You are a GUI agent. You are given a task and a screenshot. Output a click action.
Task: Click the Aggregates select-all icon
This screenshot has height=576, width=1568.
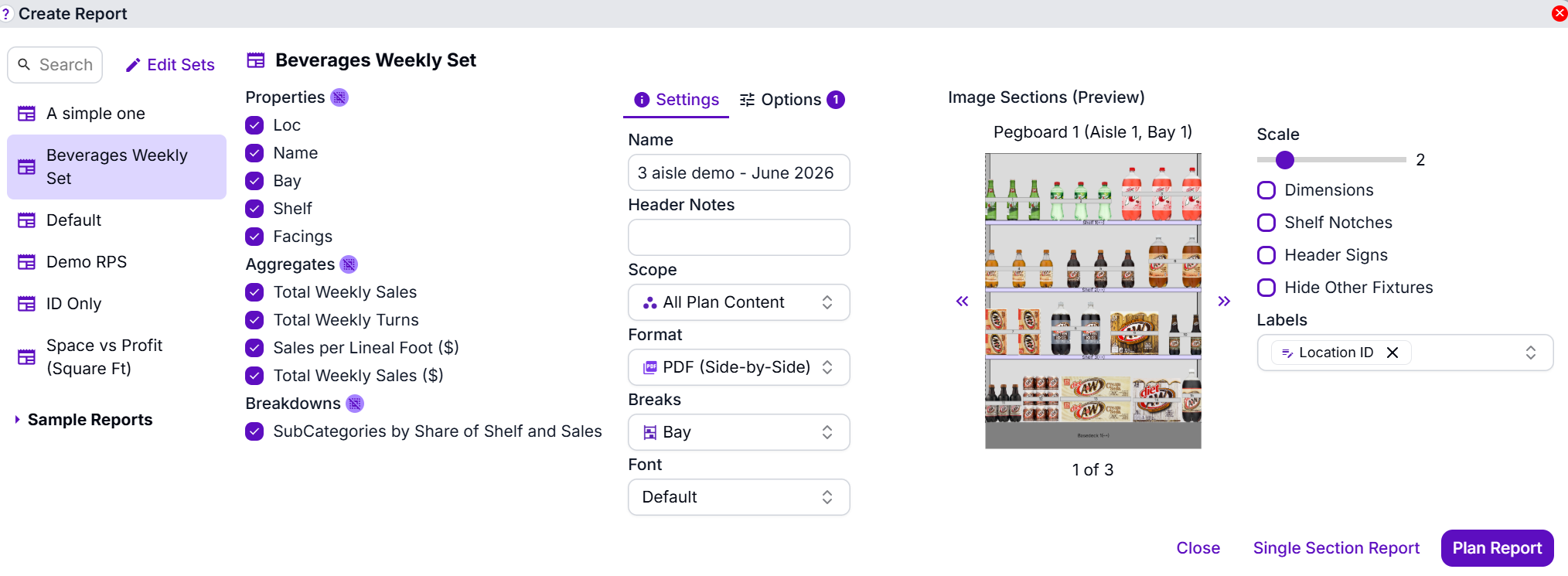349,264
